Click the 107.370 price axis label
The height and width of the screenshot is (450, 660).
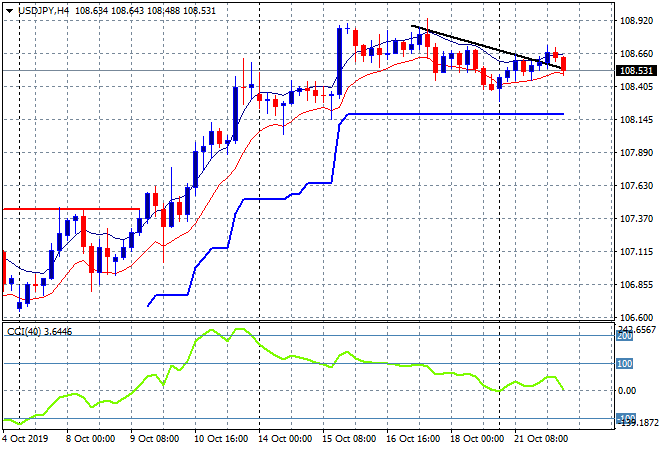point(636,218)
